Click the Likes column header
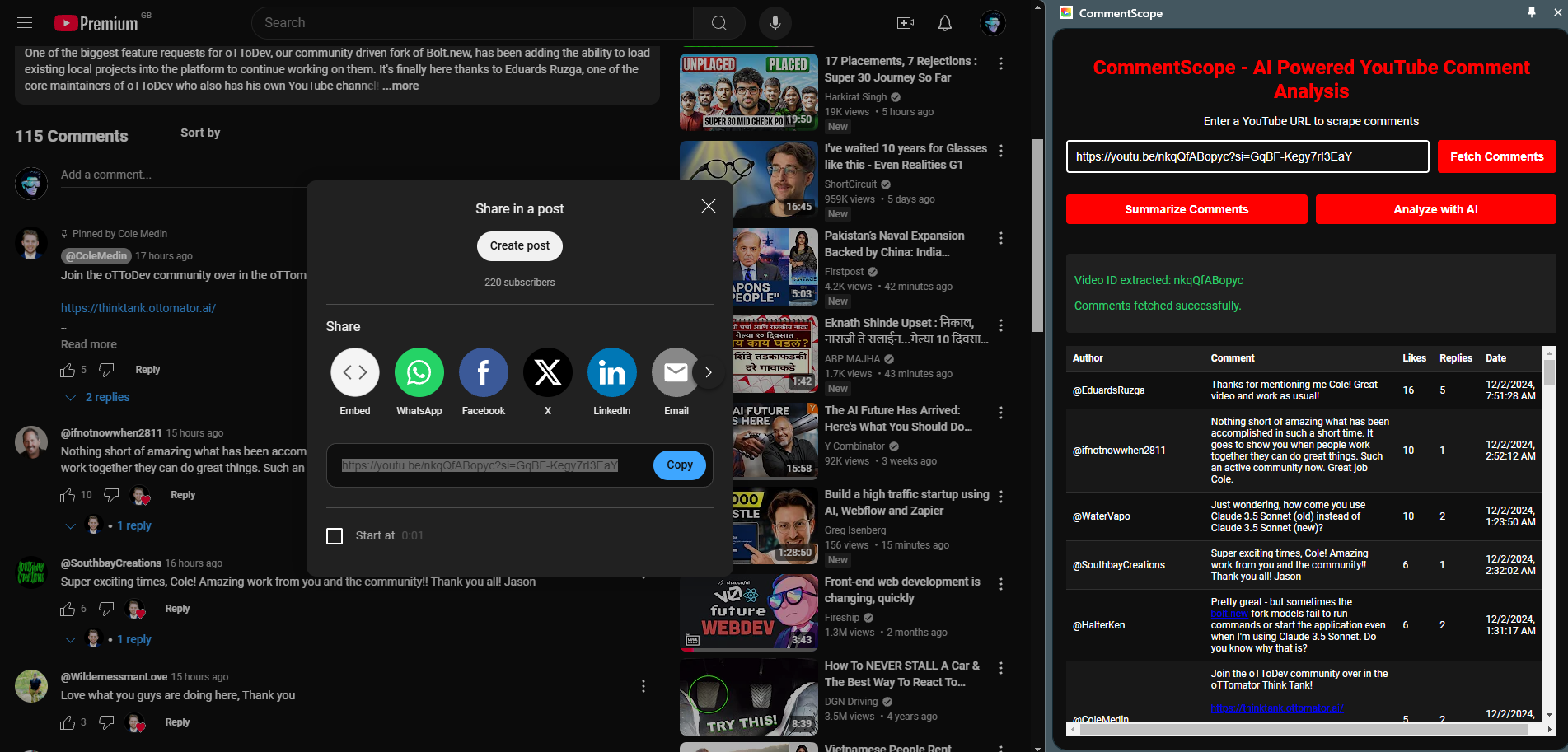 point(1414,358)
